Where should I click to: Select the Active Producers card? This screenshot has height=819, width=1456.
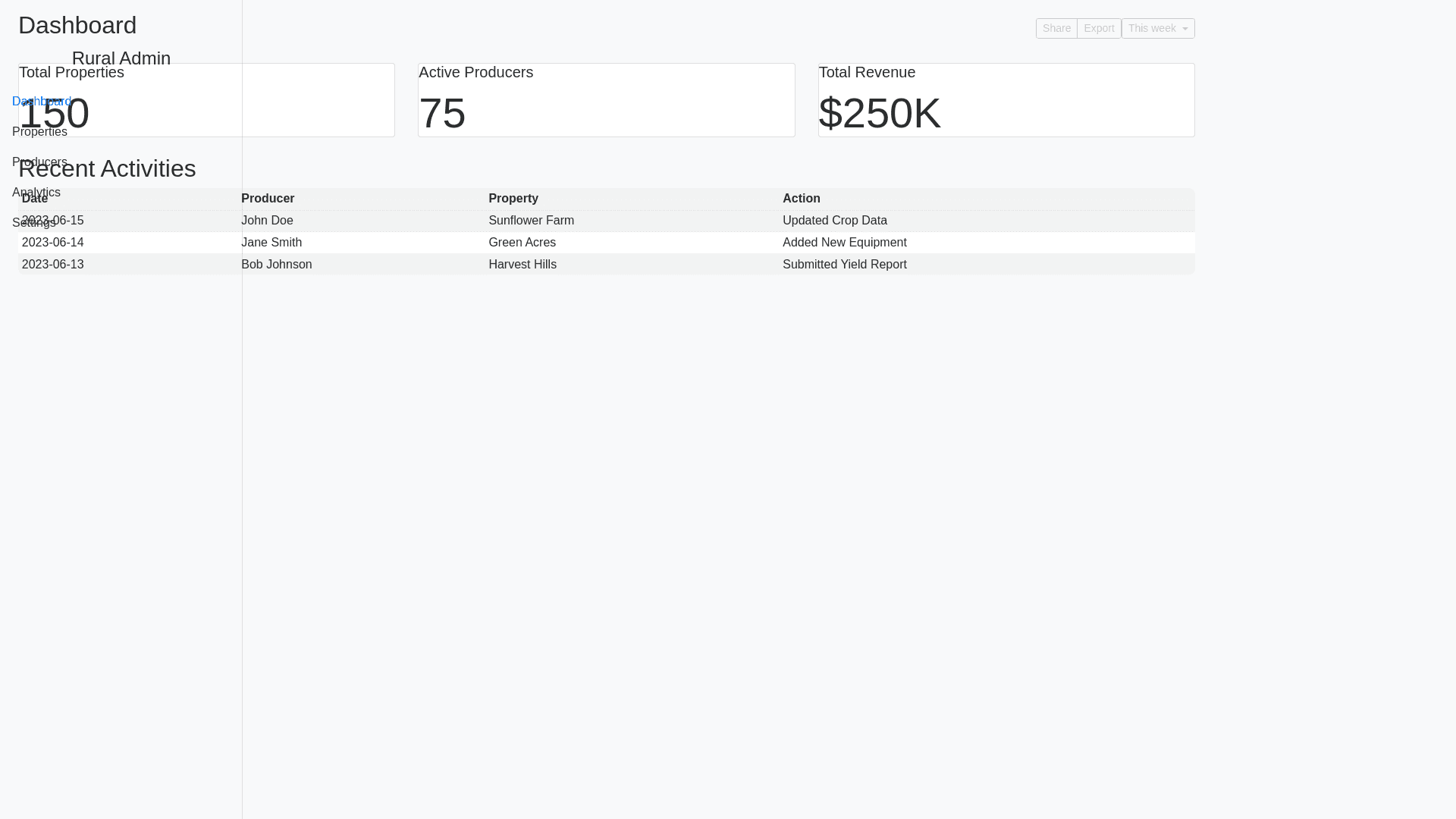click(x=606, y=100)
